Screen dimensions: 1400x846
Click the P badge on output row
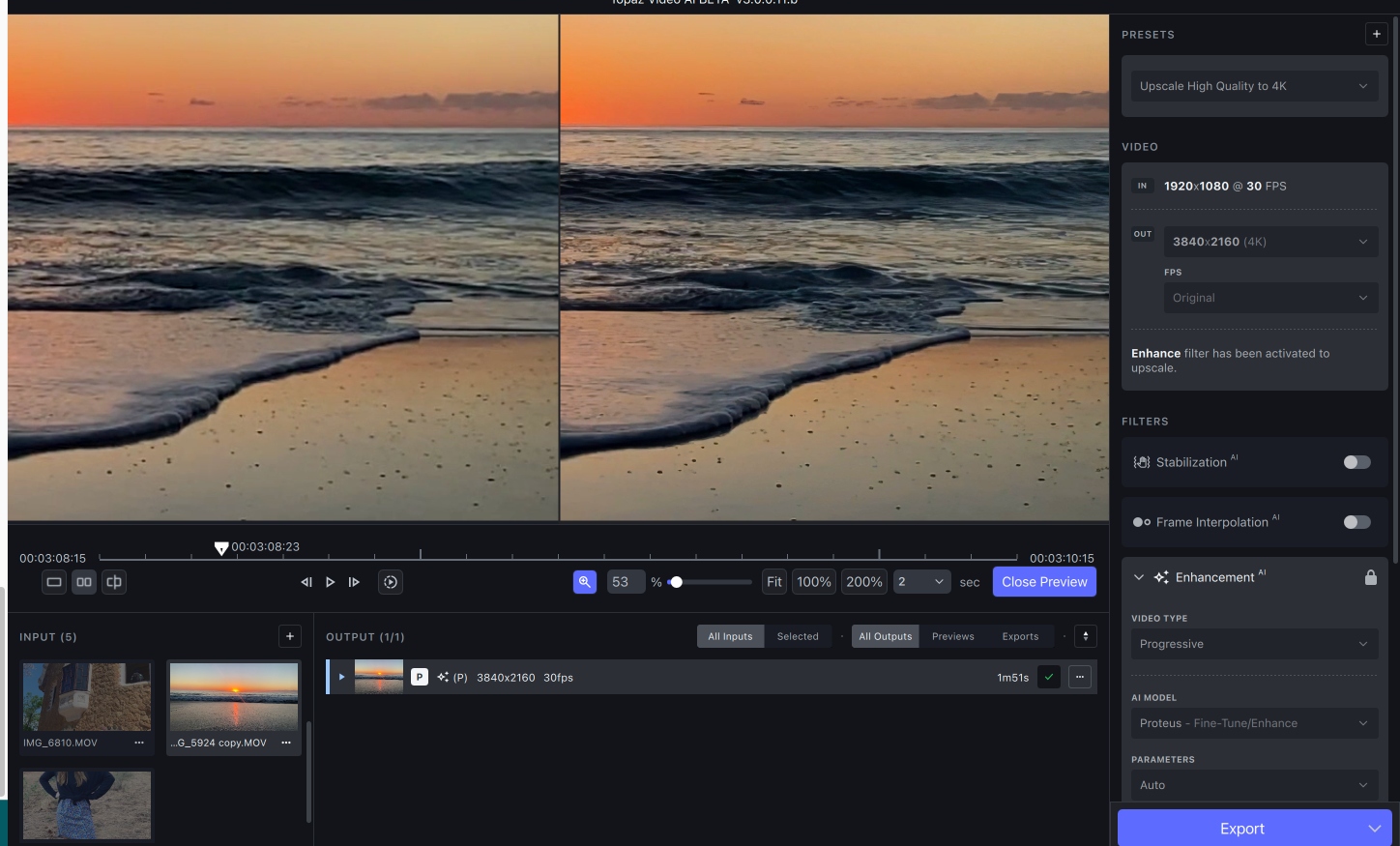tap(420, 677)
